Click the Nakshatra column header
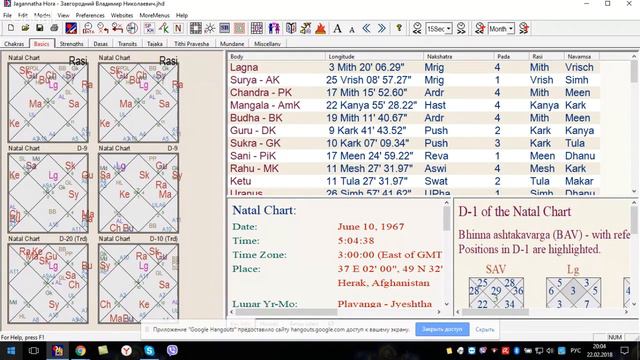640x360 pixels. [458, 56]
